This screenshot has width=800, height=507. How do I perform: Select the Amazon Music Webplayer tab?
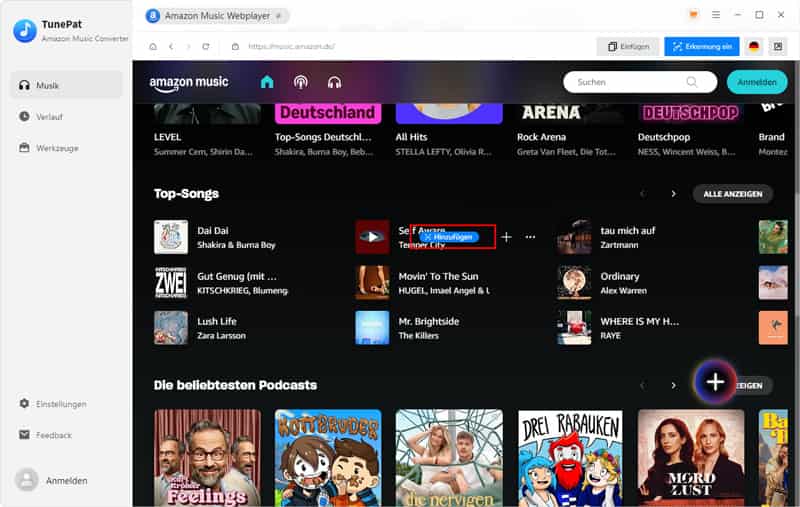(217, 16)
